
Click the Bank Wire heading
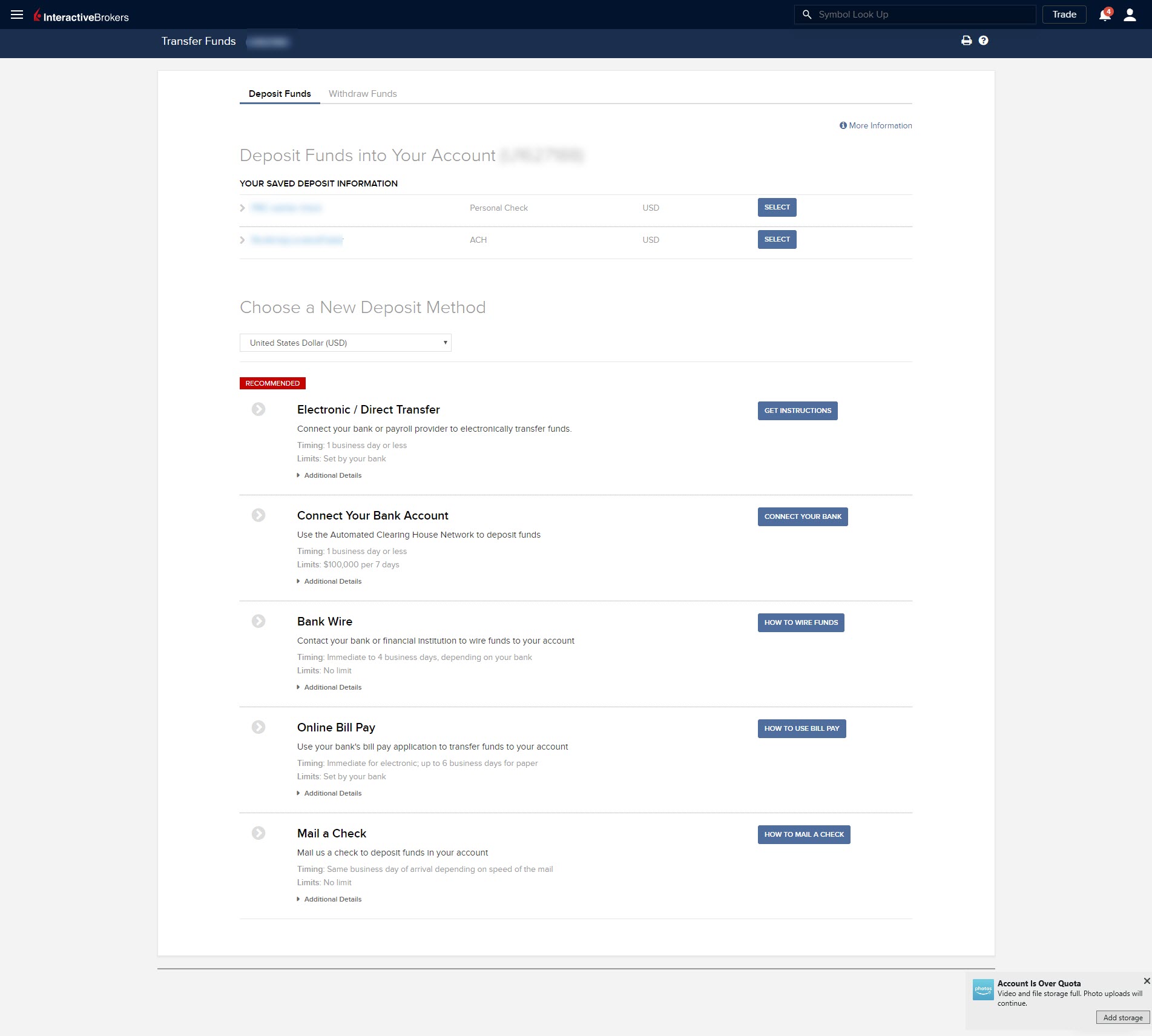pos(324,622)
